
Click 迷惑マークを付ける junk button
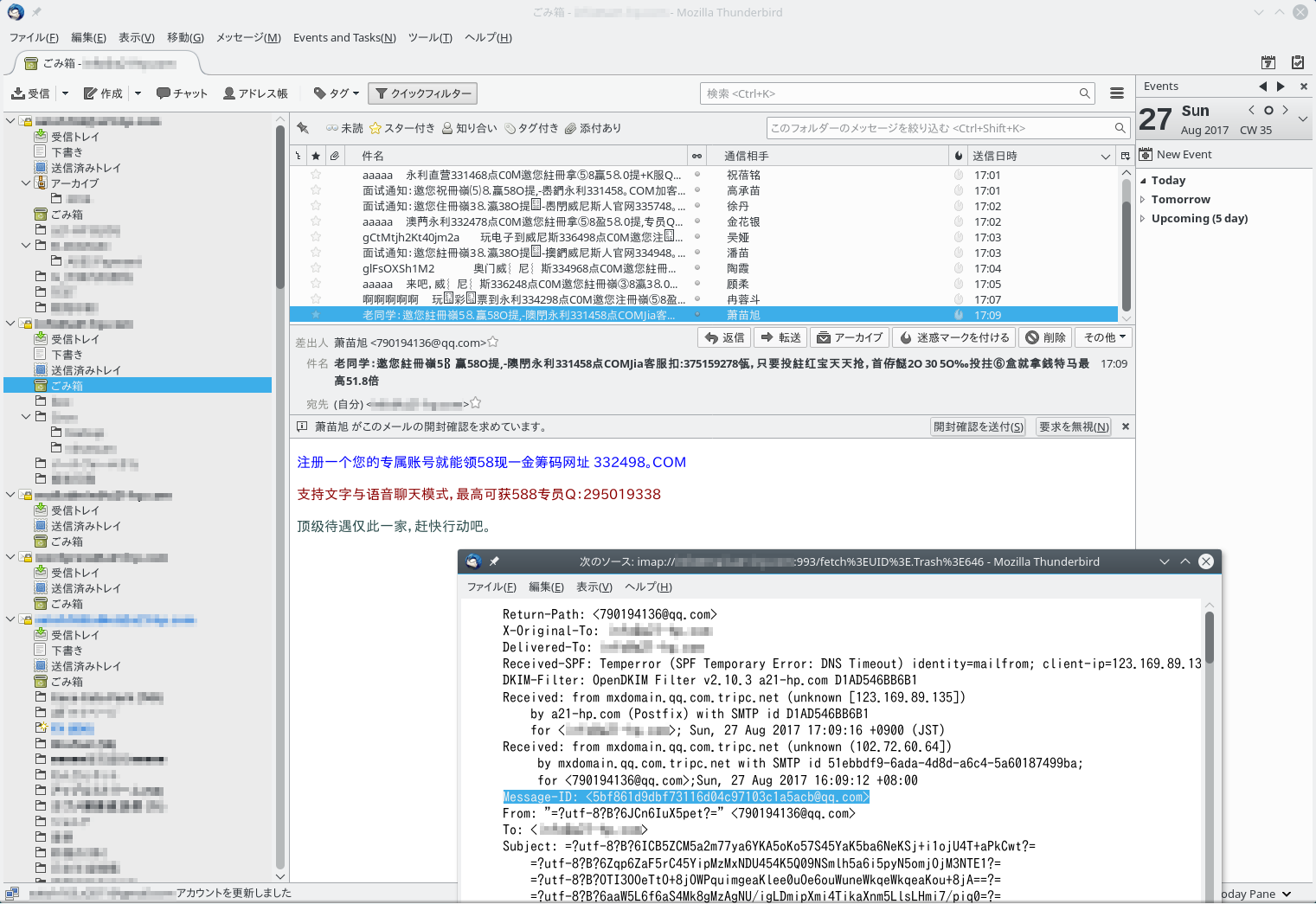[x=954, y=337]
